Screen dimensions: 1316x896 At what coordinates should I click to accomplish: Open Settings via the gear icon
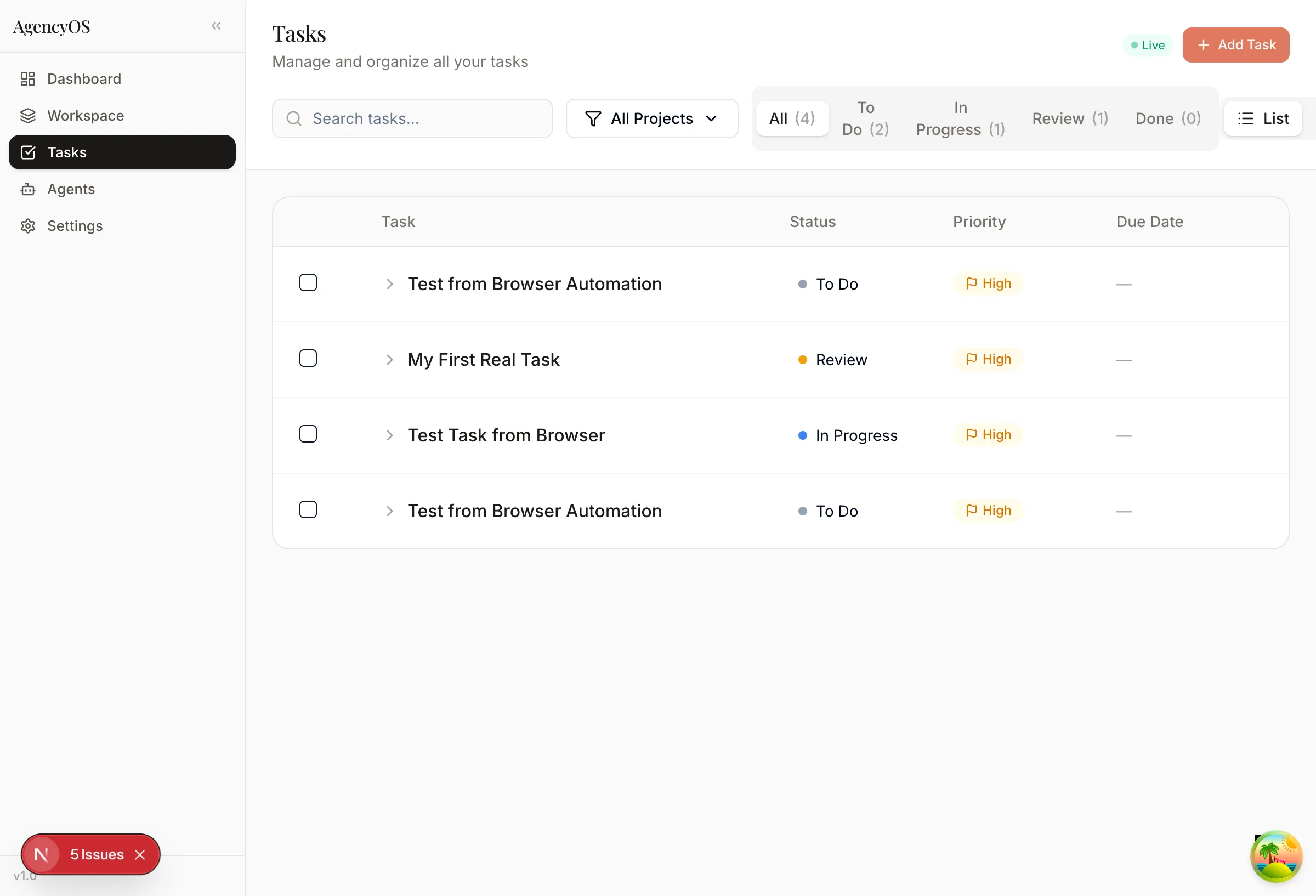(29, 225)
